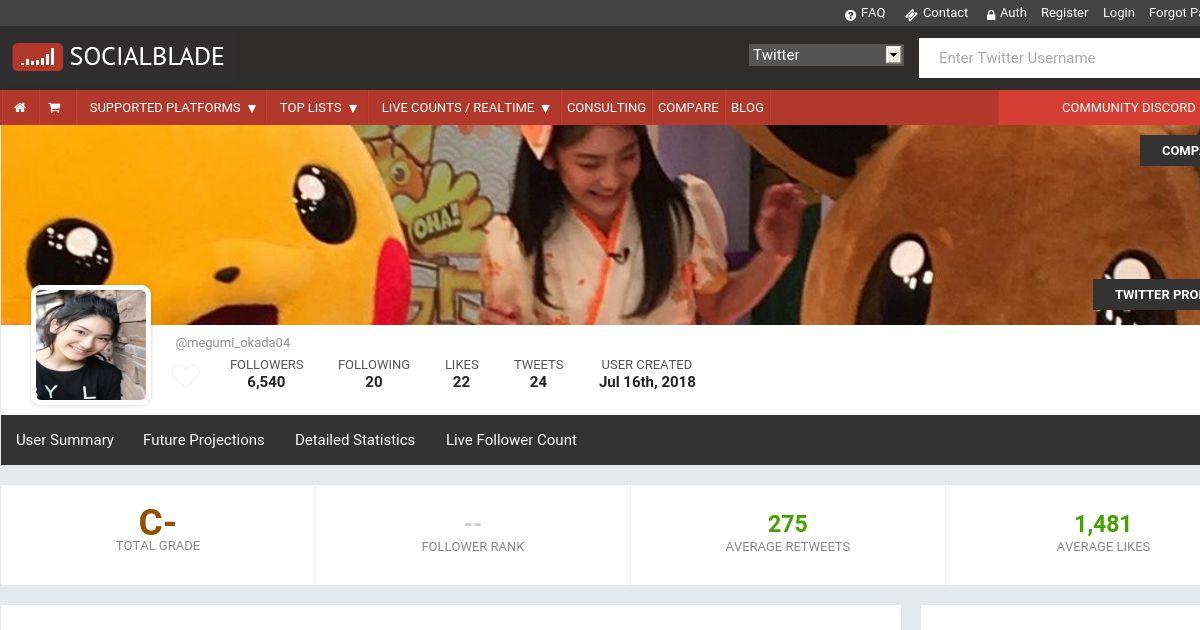Click the Tweets count 24
Image resolution: width=1200 pixels, height=630 pixels.
pyautogui.click(x=538, y=382)
